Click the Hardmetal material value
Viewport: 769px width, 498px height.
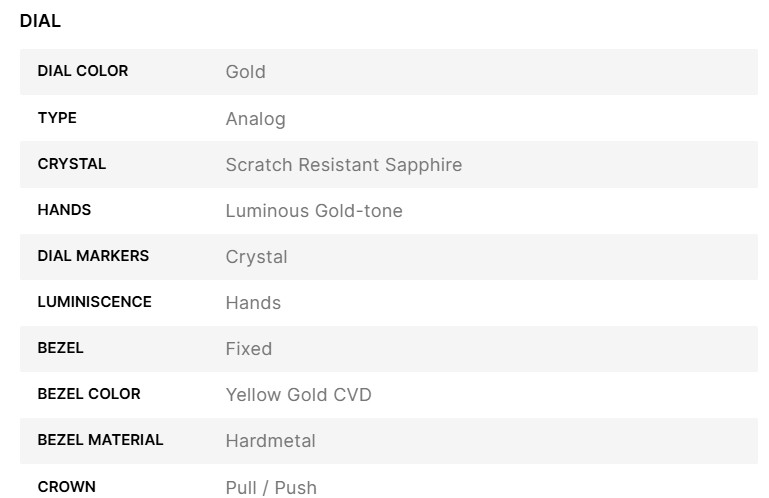[270, 441]
